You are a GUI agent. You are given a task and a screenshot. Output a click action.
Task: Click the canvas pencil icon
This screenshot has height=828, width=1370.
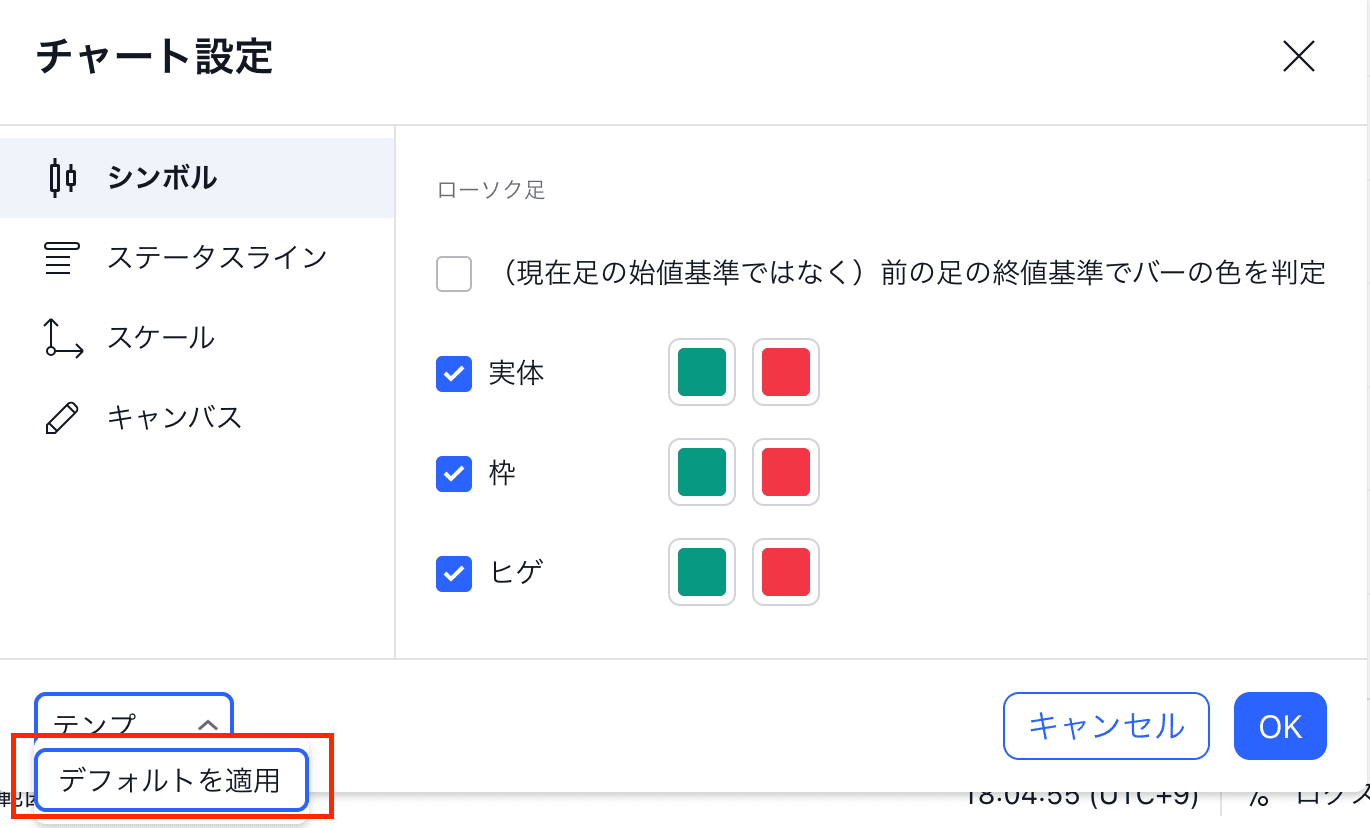[x=62, y=418]
